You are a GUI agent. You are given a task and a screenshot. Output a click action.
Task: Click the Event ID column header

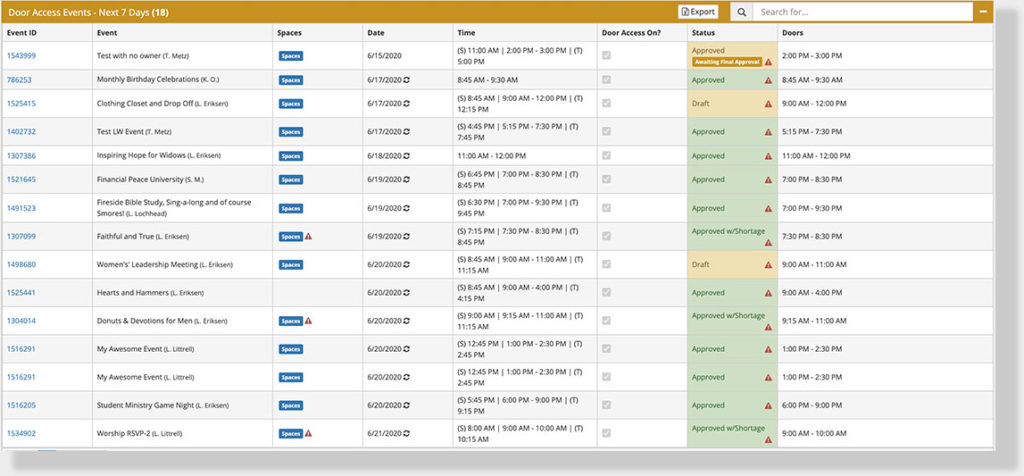22,33
